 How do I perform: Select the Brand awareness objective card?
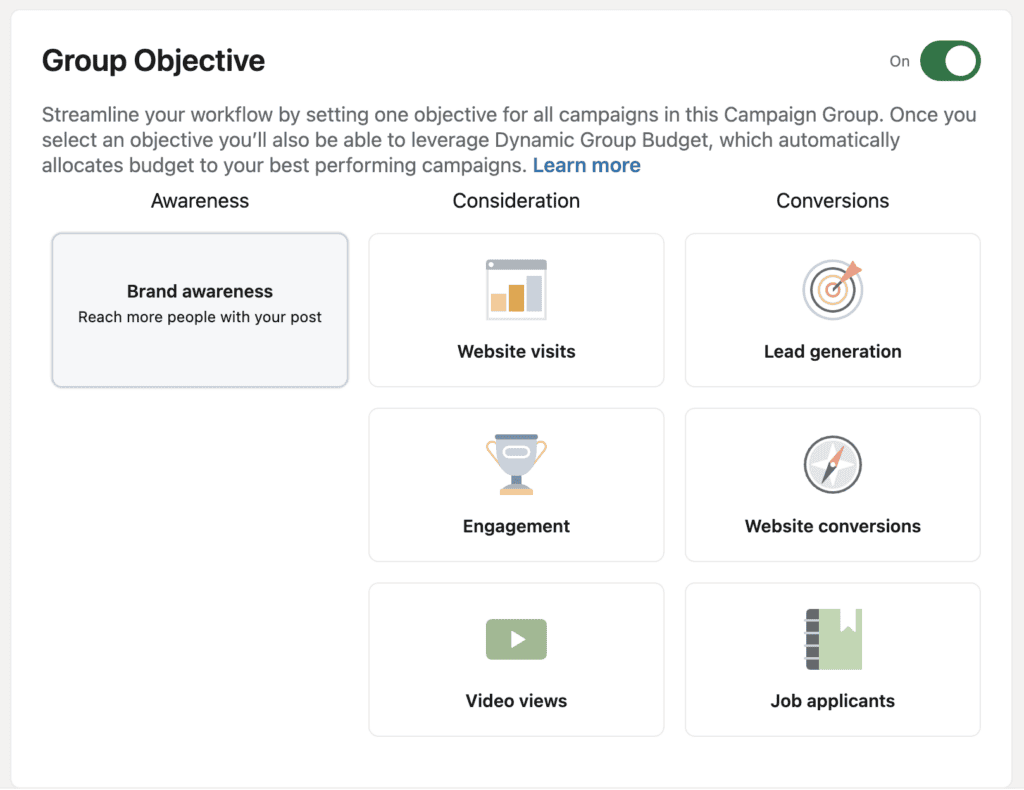(x=200, y=310)
